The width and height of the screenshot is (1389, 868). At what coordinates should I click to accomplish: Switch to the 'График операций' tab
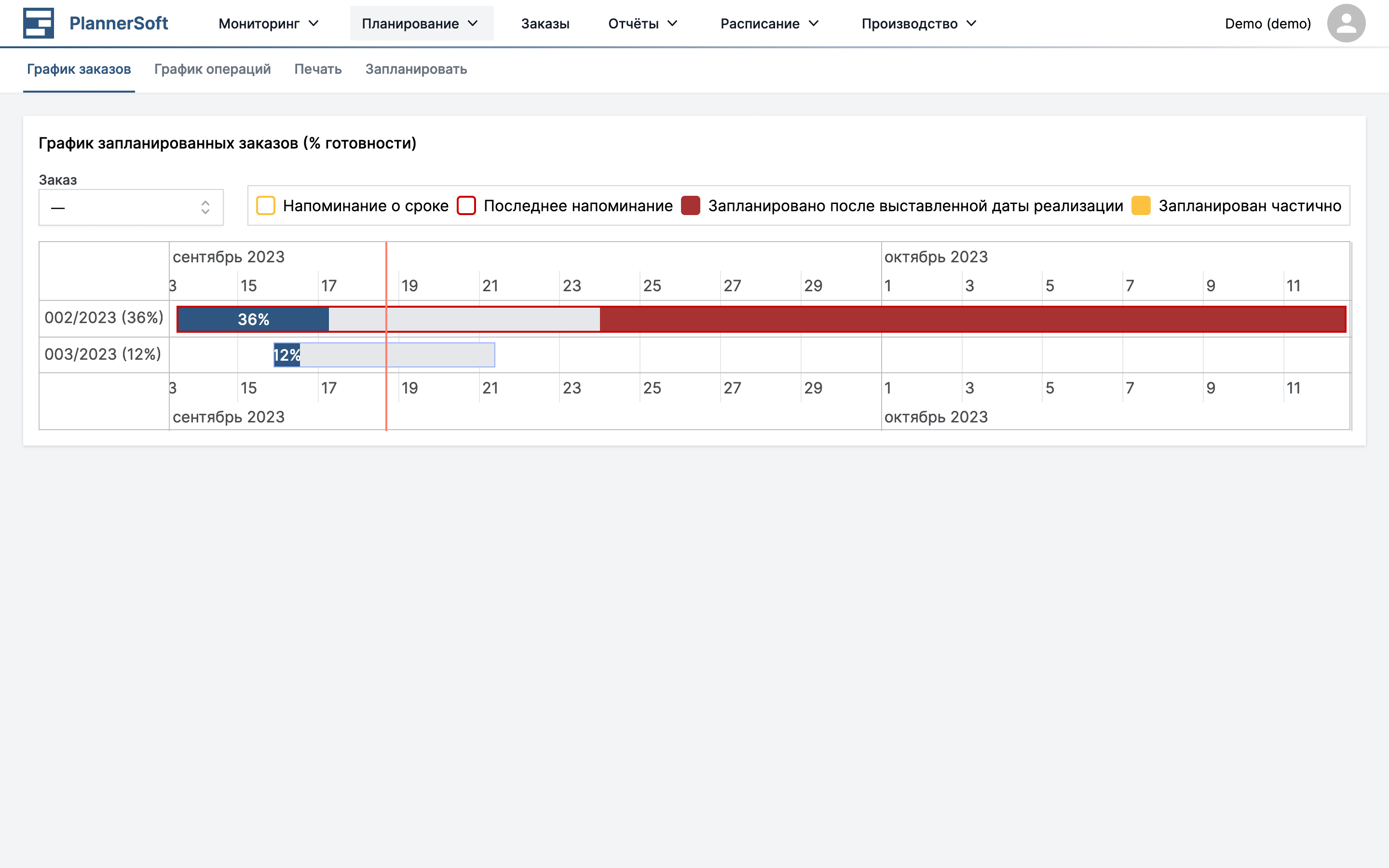212,69
